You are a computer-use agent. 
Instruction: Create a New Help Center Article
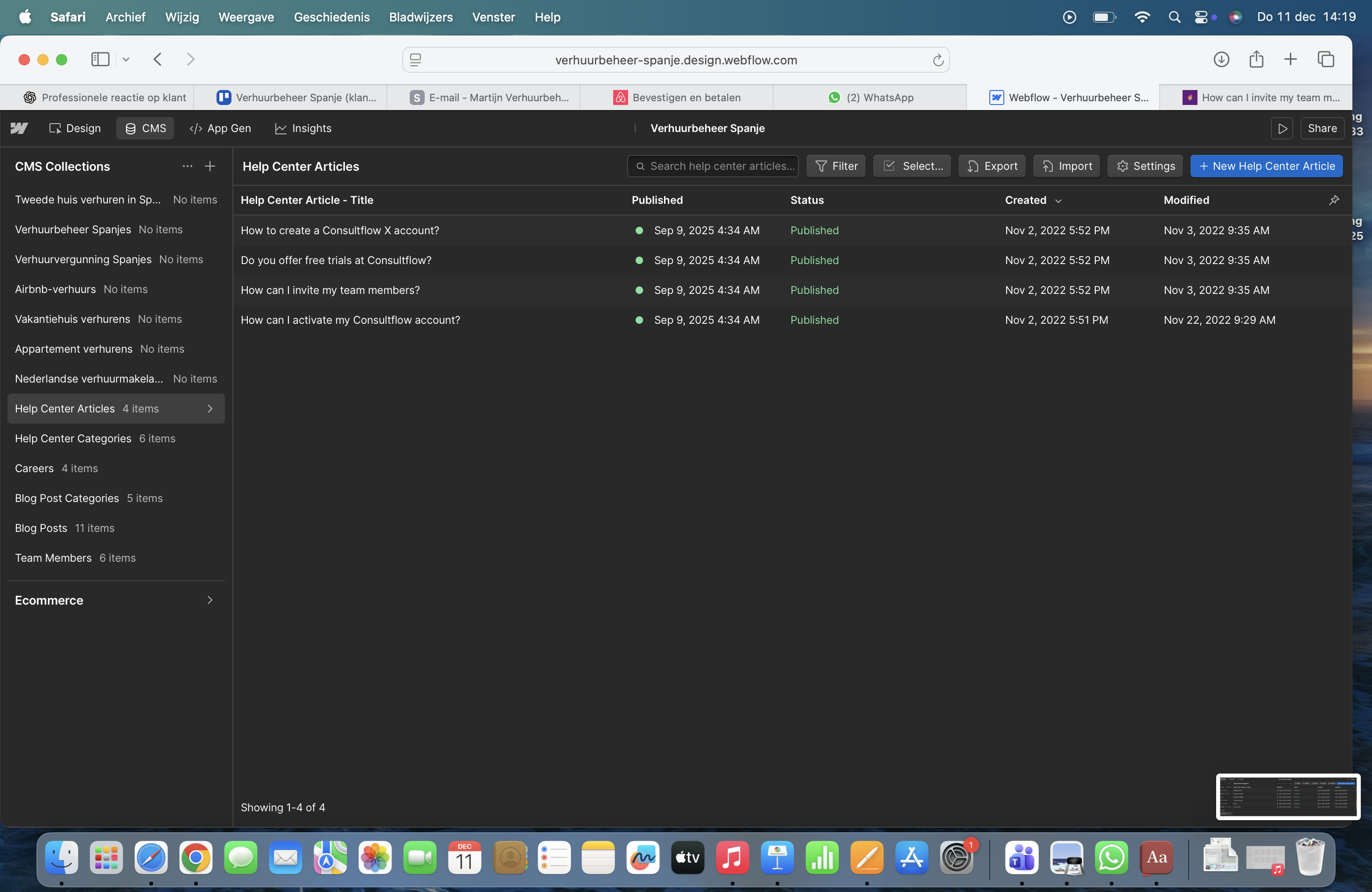click(x=1266, y=167)
